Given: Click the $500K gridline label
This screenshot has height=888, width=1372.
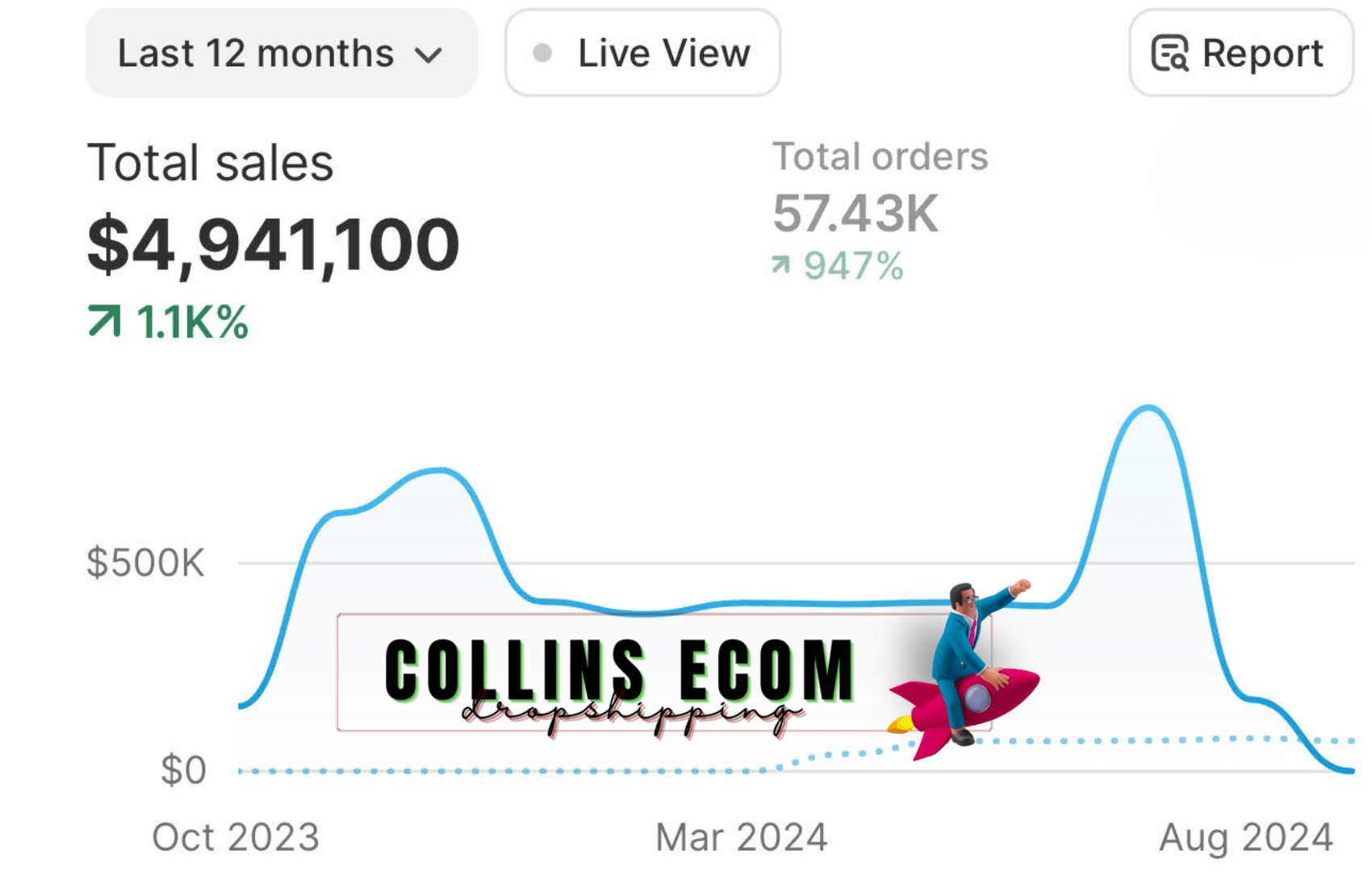Looking at the screenshot, I should click(x=146, y=563).
